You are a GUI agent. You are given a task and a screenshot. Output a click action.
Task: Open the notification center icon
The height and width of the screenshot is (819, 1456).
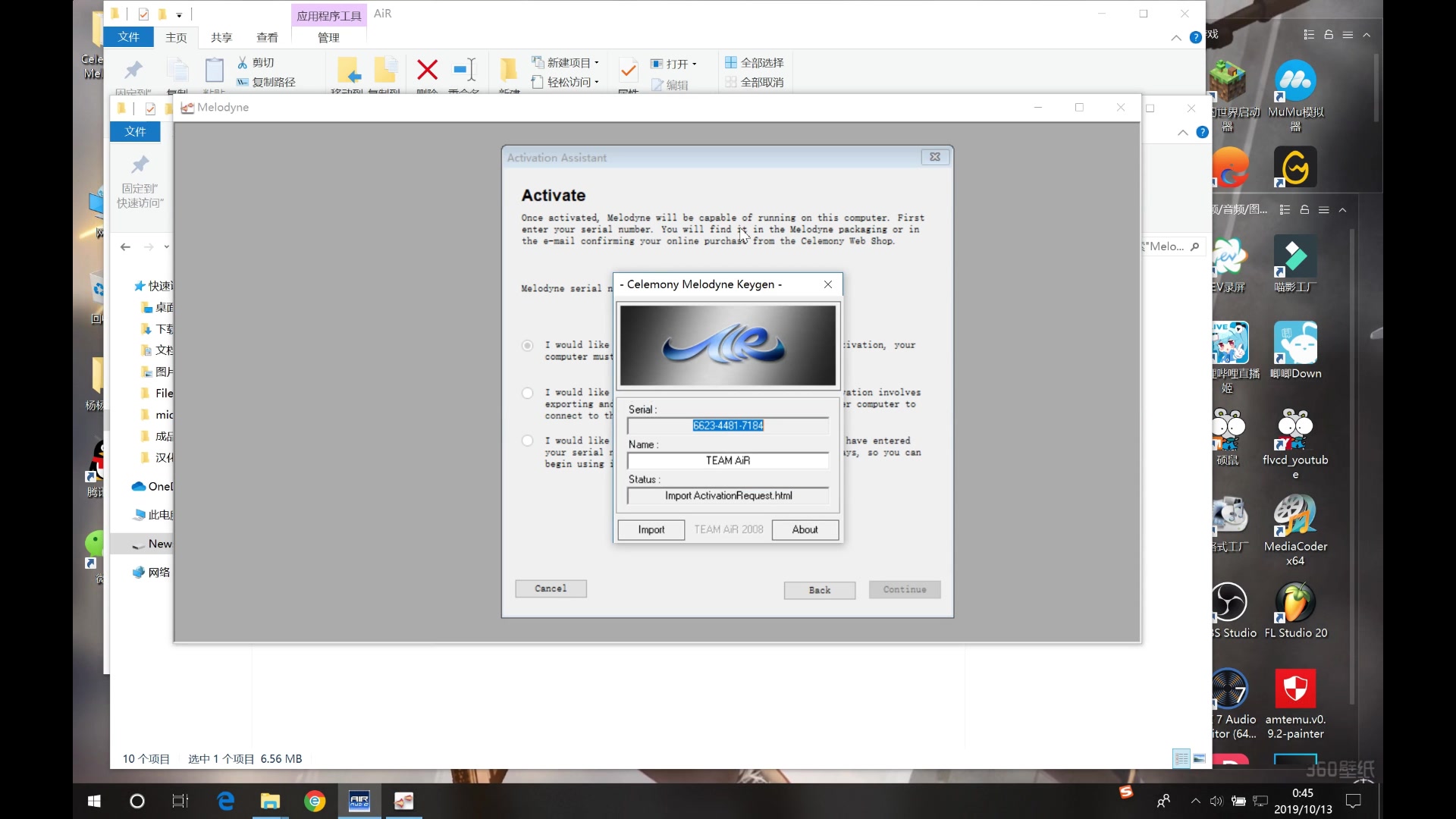pyautogui.click(x=1354, y=801)
